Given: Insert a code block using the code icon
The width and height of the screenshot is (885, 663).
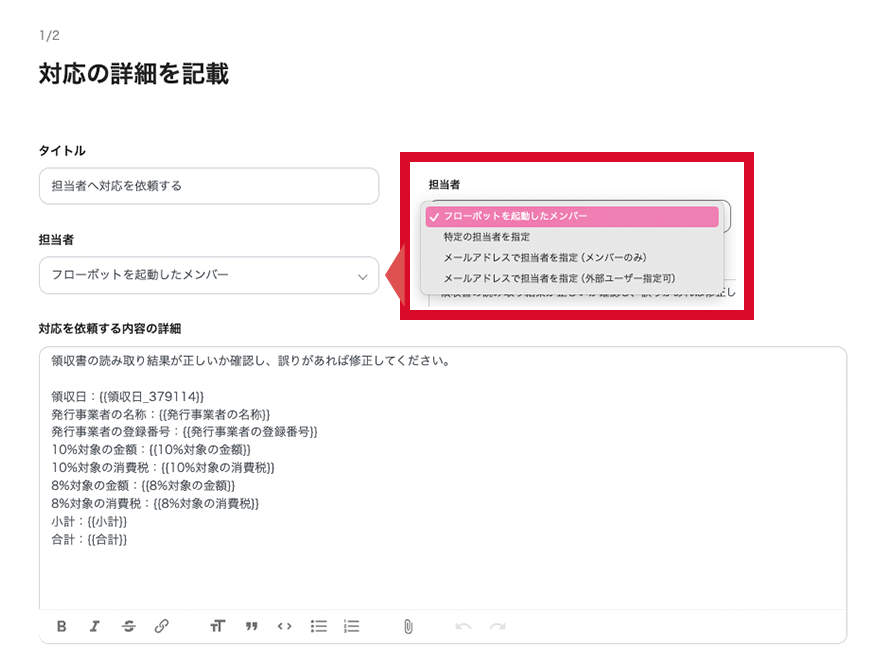Looking at the screenshot, I should pos(284,627).
